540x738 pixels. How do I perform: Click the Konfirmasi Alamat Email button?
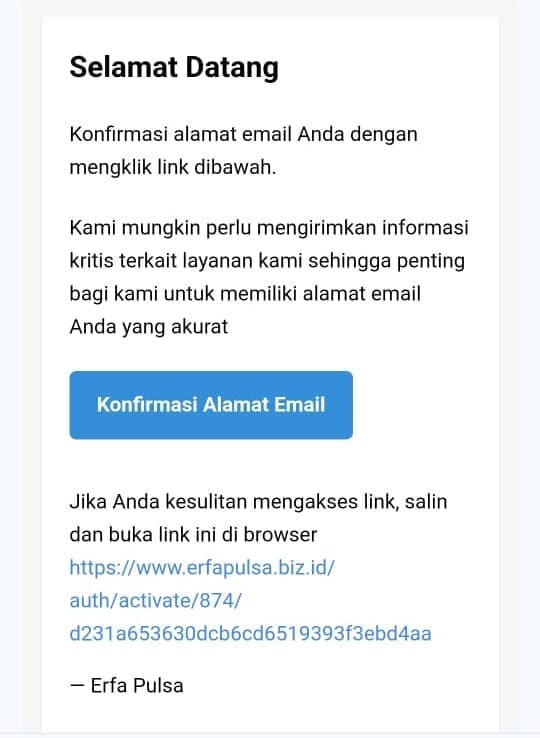click(211, 405)
